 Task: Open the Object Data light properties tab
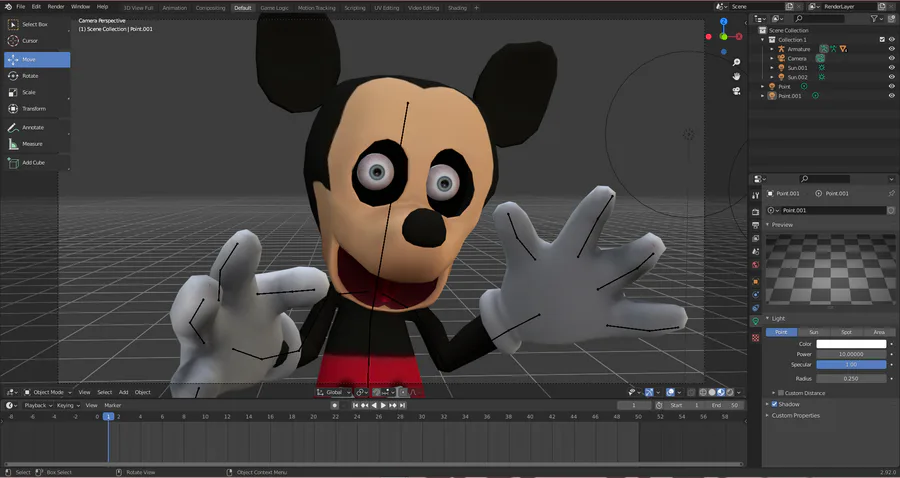click(755, 321)
